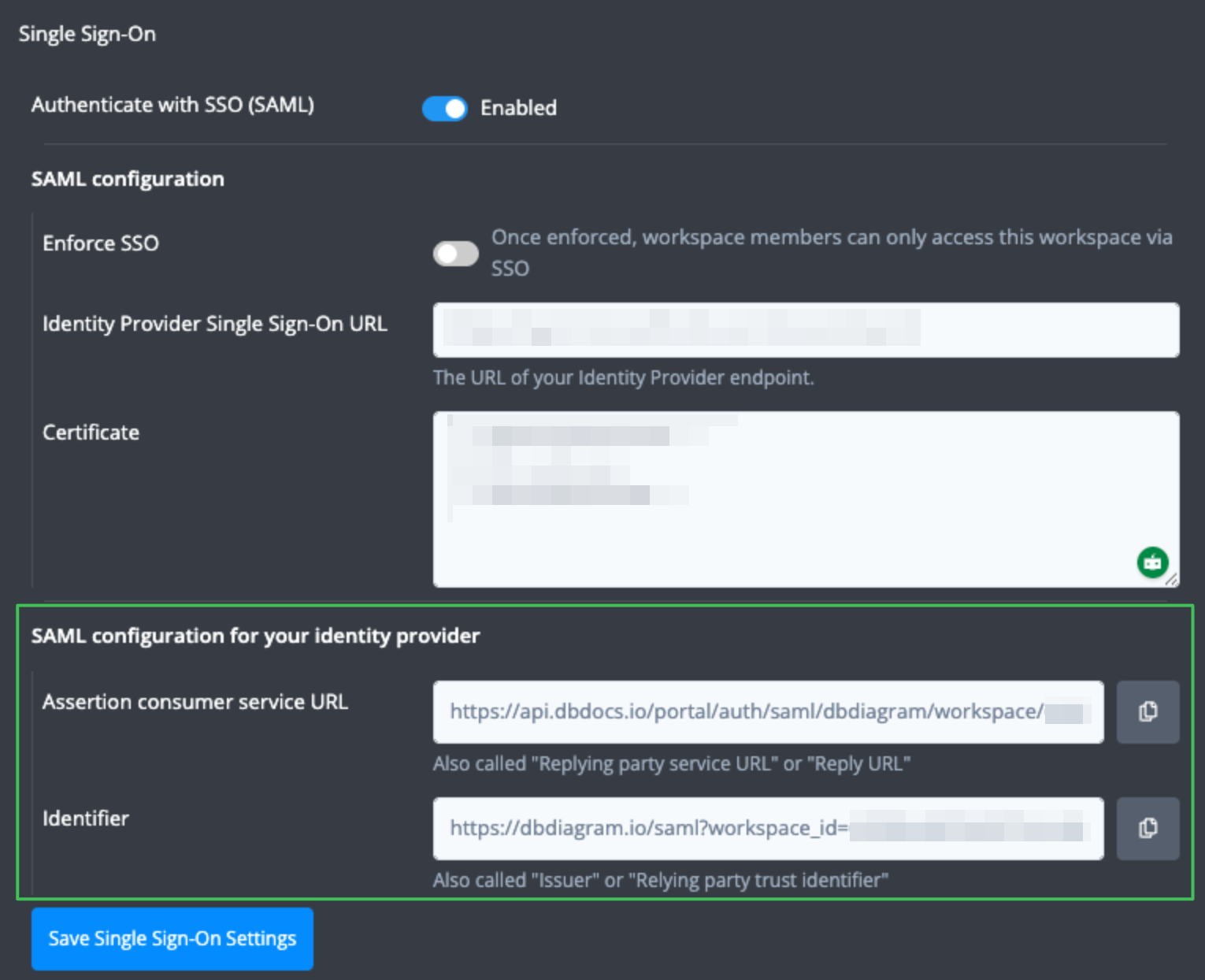The width and height of the screenshot is (1205, 980).
Task: Click the Reply URL helper text
Action: [x=671, y=763]
